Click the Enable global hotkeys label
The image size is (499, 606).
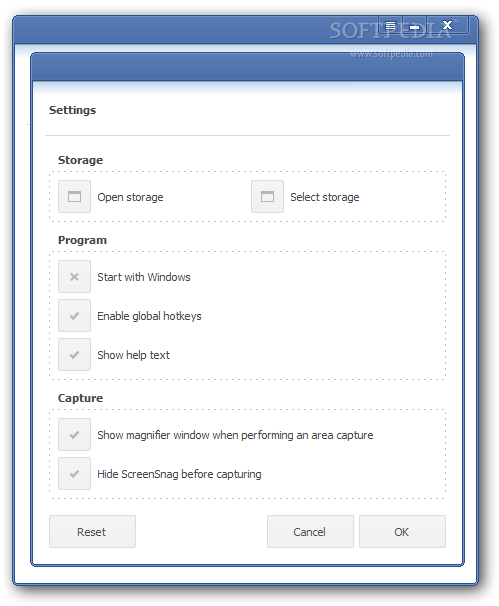(x=149, y=316)
